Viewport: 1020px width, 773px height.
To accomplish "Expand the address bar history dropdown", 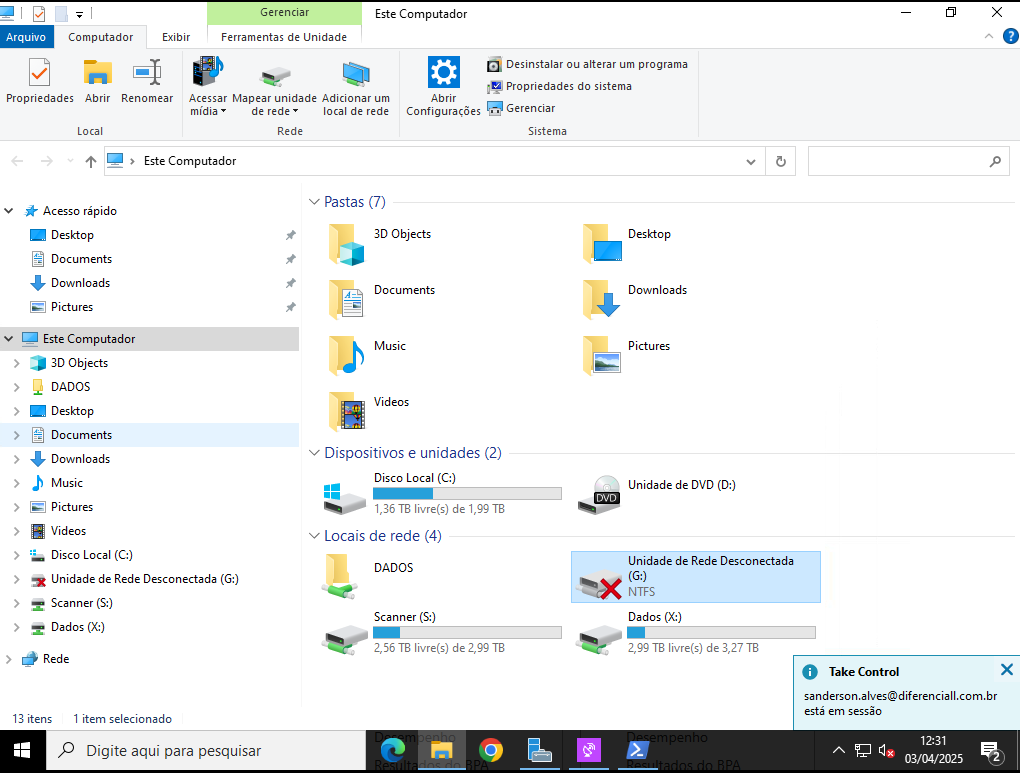I will [x=751, y=161].
